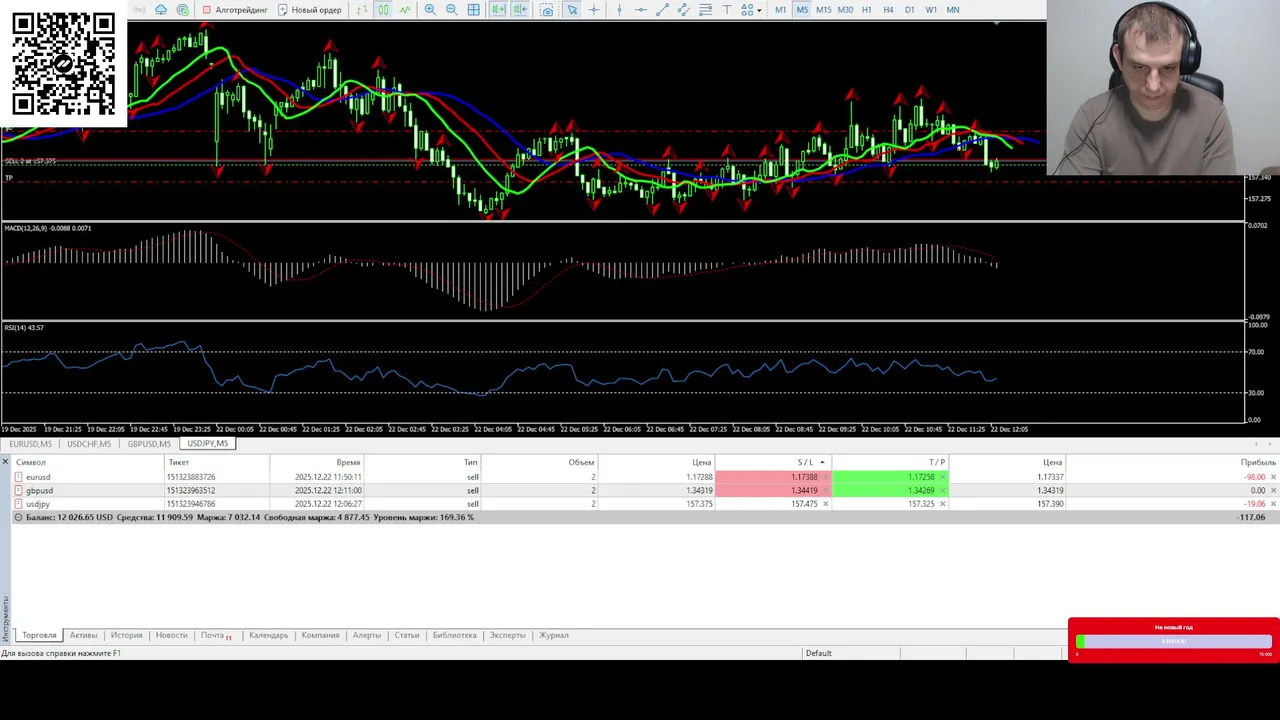Zoom in the chart
Viewport: 1280px width, 720px height.
[x=430, y=9]
